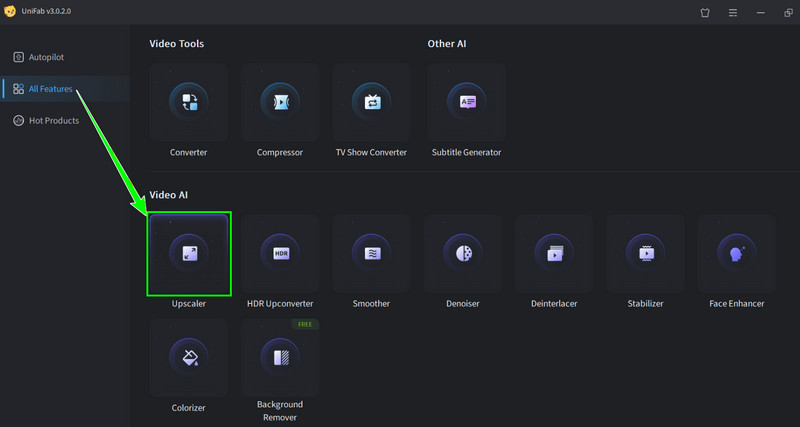This screenshot has width=800, height=427.
Task: Launch the Upscaler tool
Action: [189, 254]
